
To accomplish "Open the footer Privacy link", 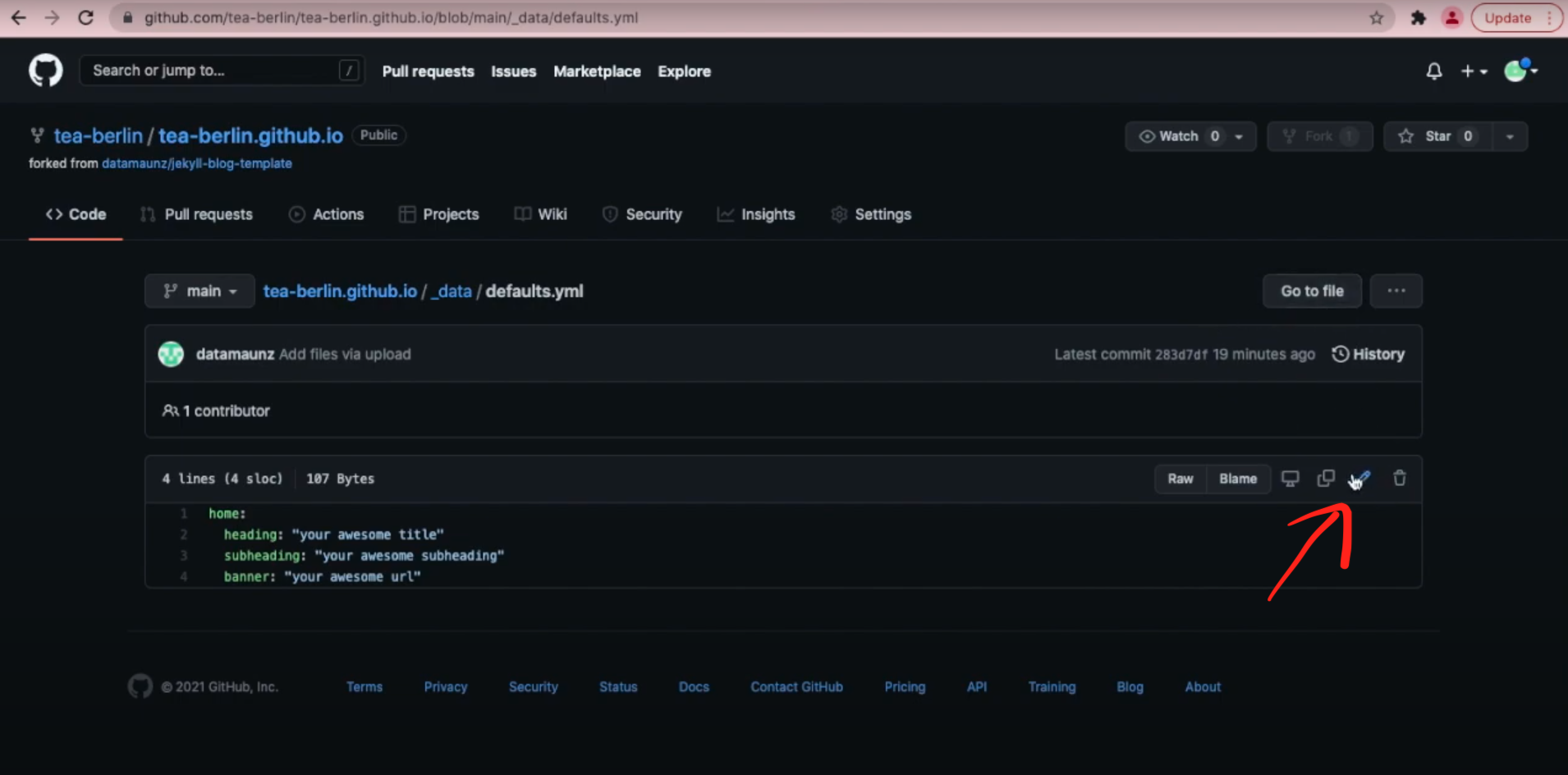I will pos(446,686).
